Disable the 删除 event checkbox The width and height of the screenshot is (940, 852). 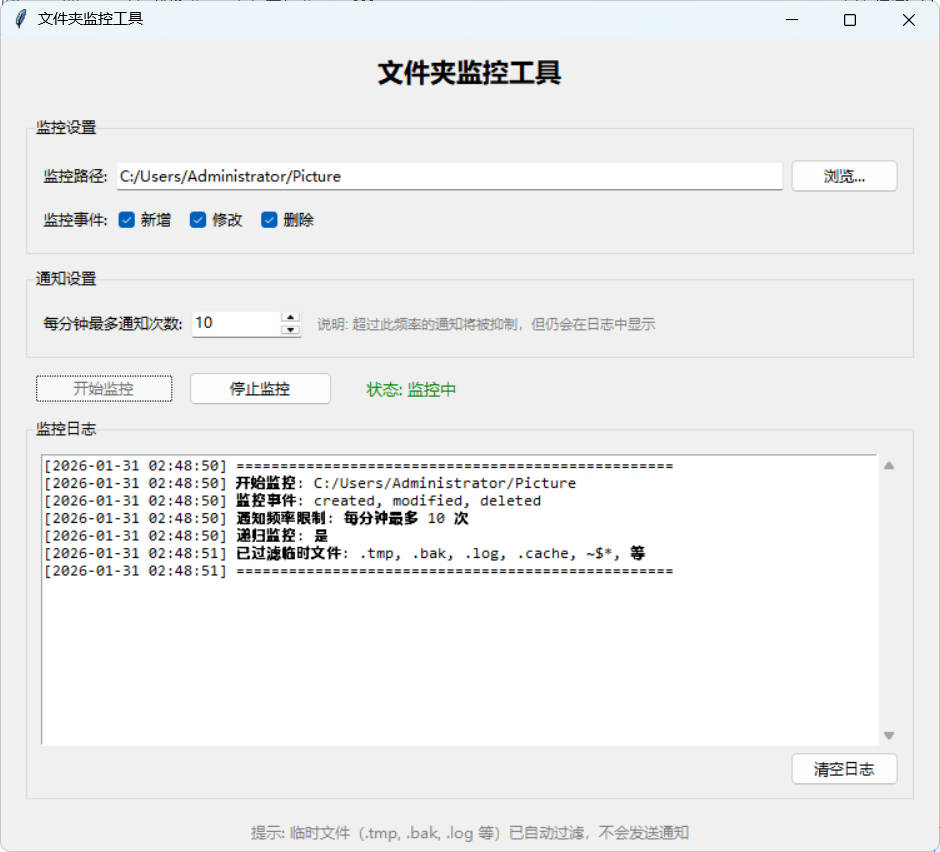coord(269,220)
